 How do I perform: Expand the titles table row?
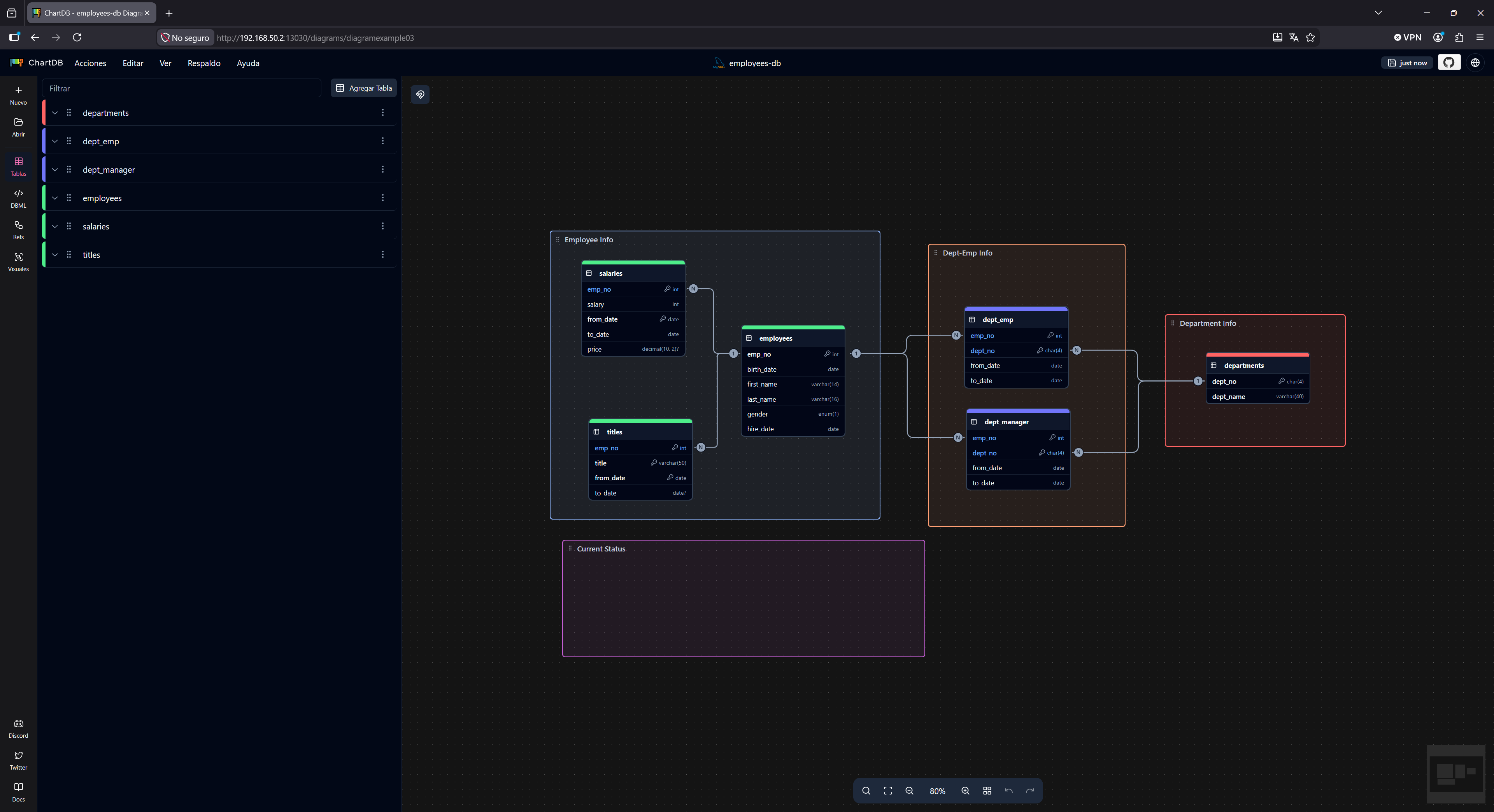[55, 255]
